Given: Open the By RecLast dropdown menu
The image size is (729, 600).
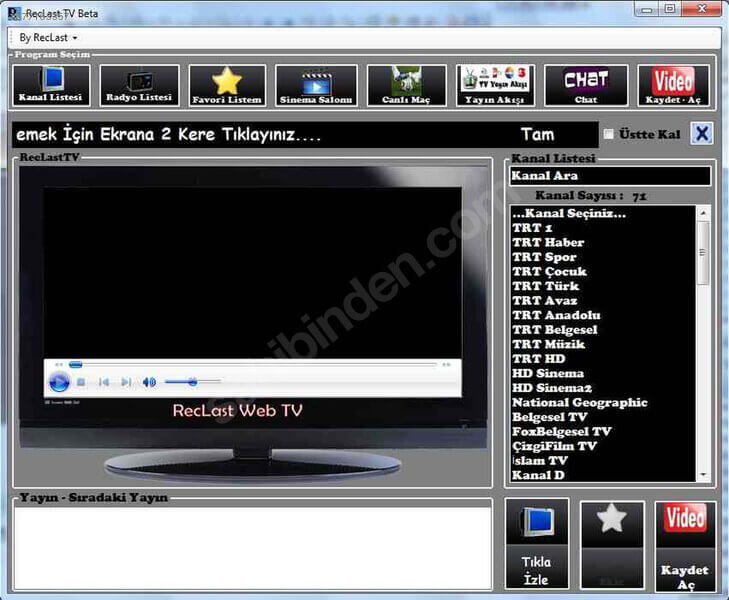Looking at the screenshot, I should pyautogui.click(x=48, y=38).
